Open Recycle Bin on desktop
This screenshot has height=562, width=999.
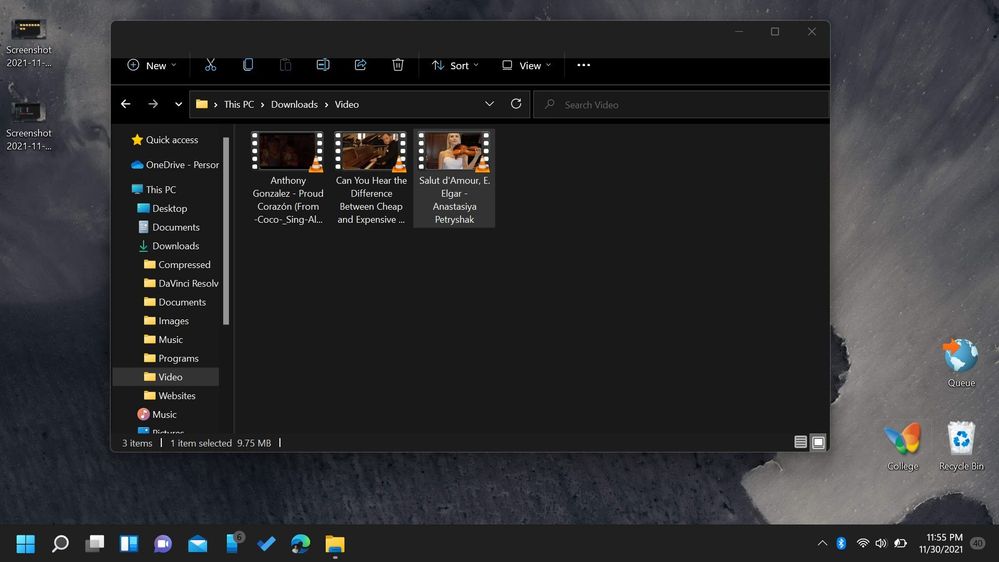point(961,446)
